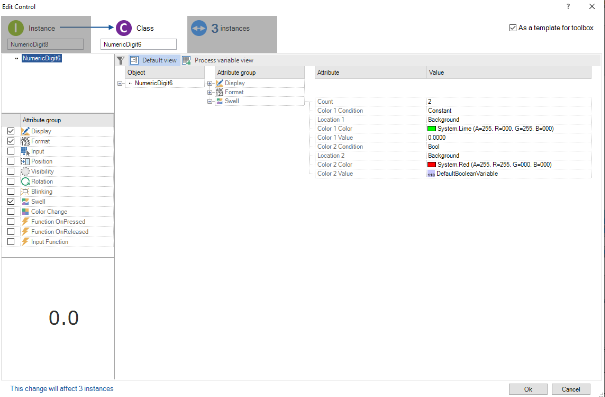Image resolution: width=605 pixels, height=397 pixels.
Task: Open the Location 2 value Background
Action: [x=509, y=155]
